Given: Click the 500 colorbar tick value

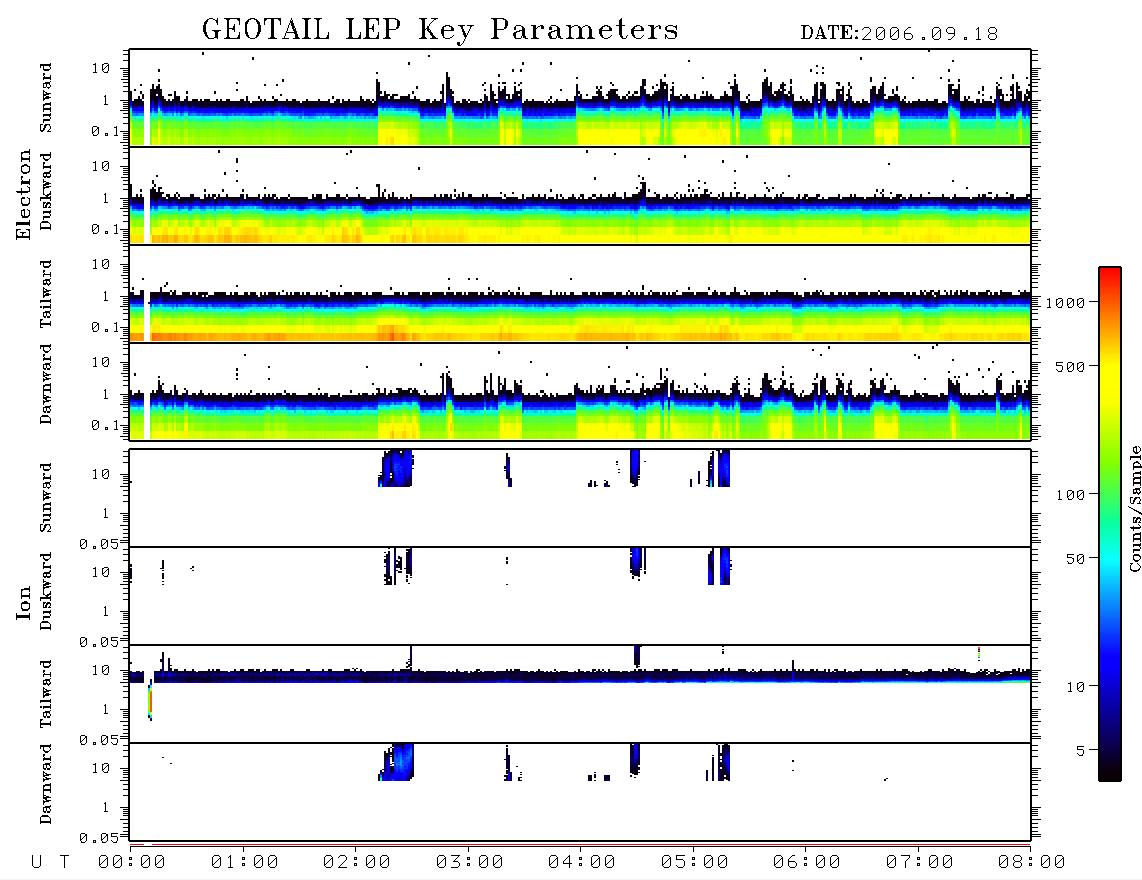Looking at the screenshot, I should (1070, 367).
